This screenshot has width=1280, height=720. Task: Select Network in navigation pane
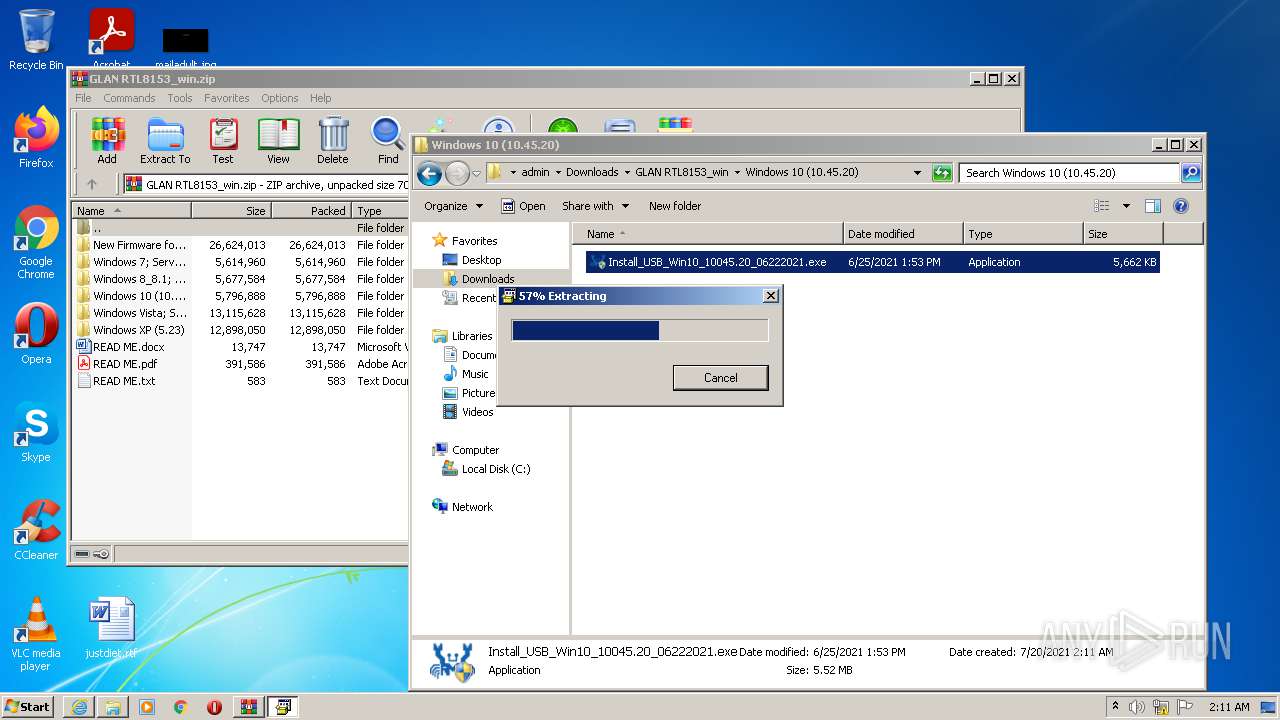472,507
